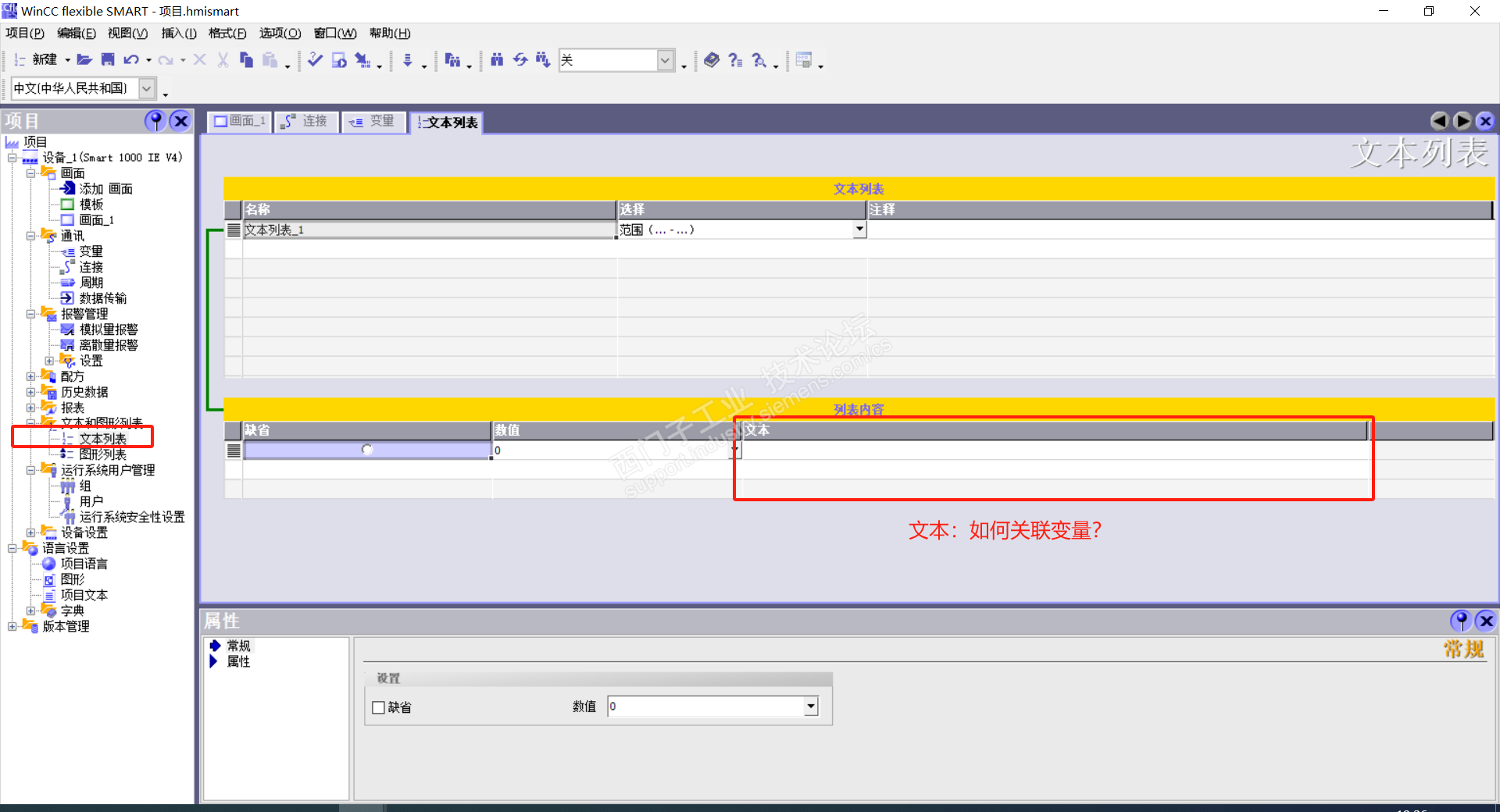Select 属性 in the properties list
This screenshot has width=1500, height=812.
pos(238,661)
